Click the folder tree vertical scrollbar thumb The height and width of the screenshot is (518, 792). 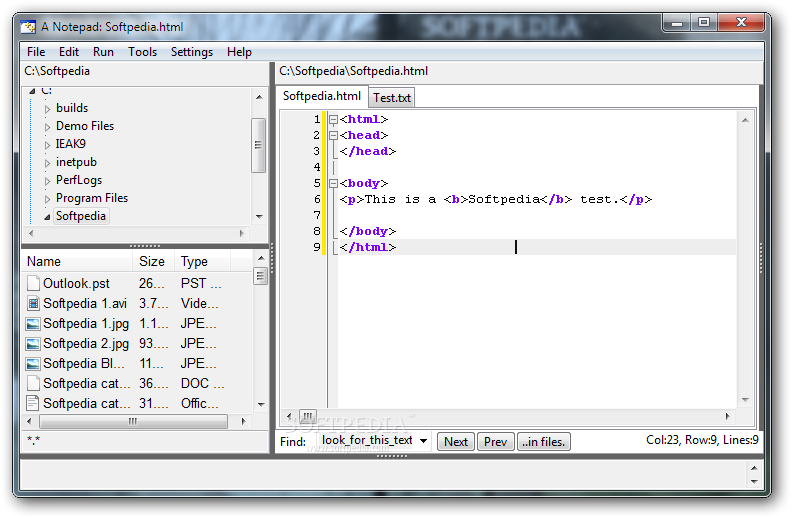[x=258, y=145]
